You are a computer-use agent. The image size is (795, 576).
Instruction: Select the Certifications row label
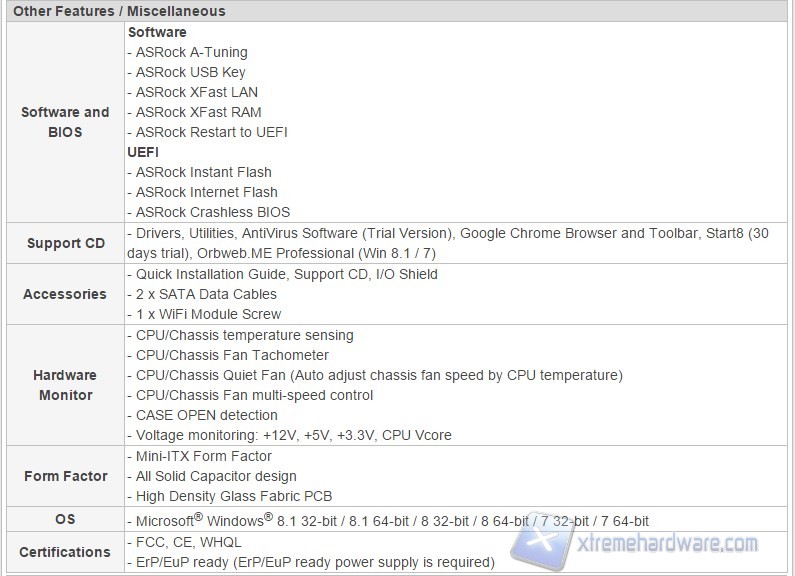pyautogui.click(x=65, y=552)
